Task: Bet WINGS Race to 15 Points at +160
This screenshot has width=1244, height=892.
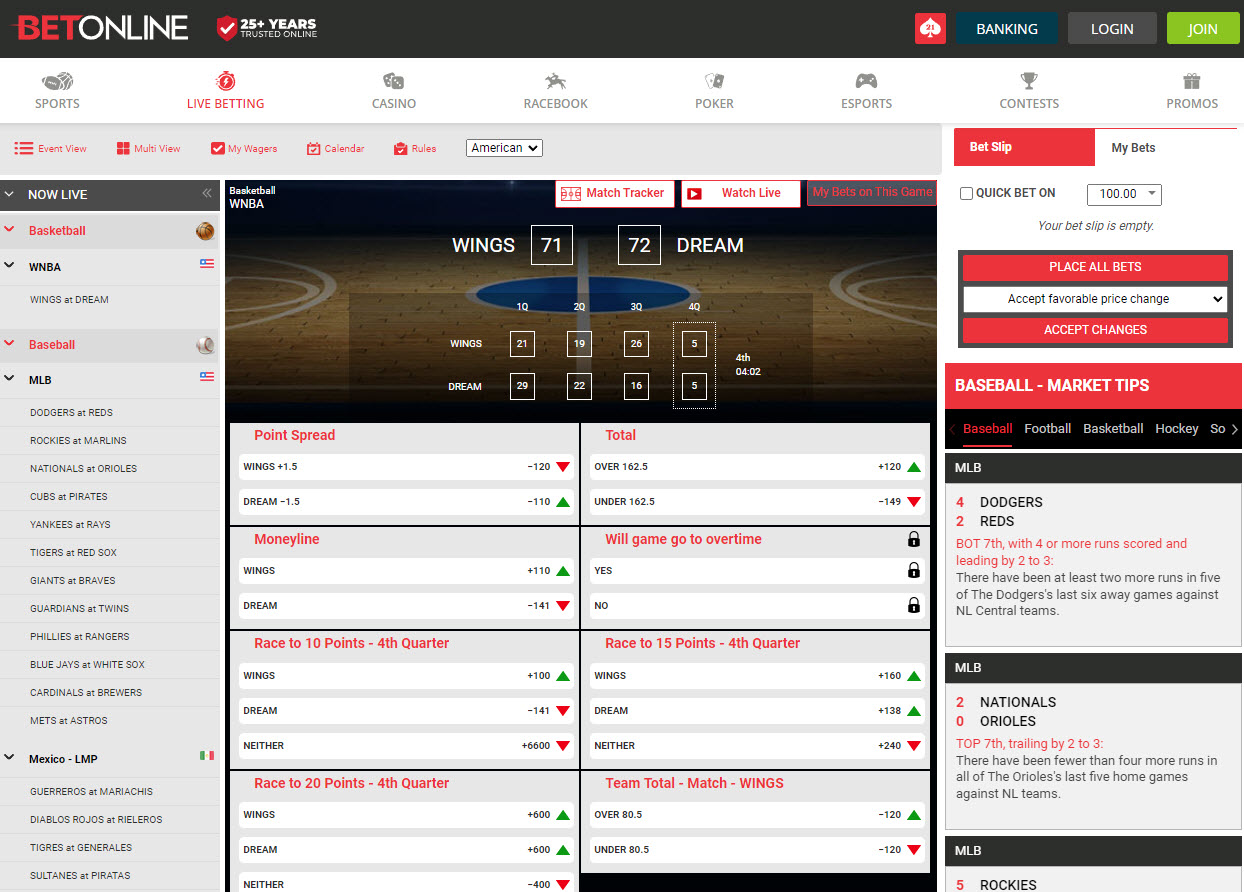Action: coord(756,676)
